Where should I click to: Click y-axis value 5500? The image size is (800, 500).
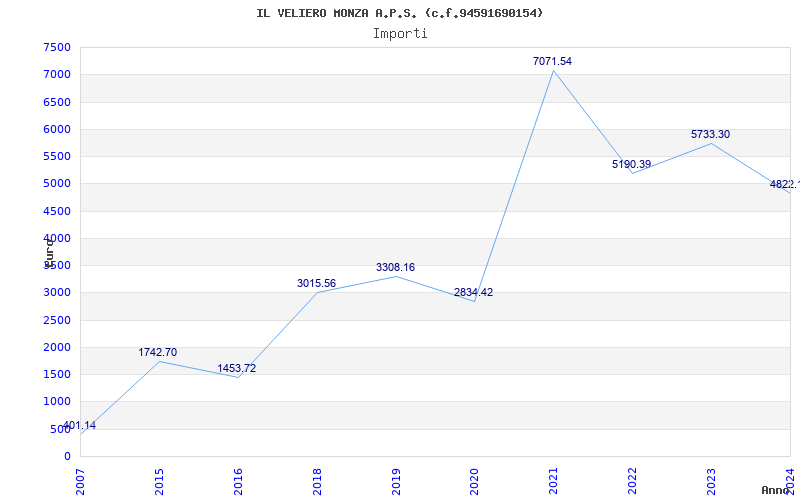(57, 156)
